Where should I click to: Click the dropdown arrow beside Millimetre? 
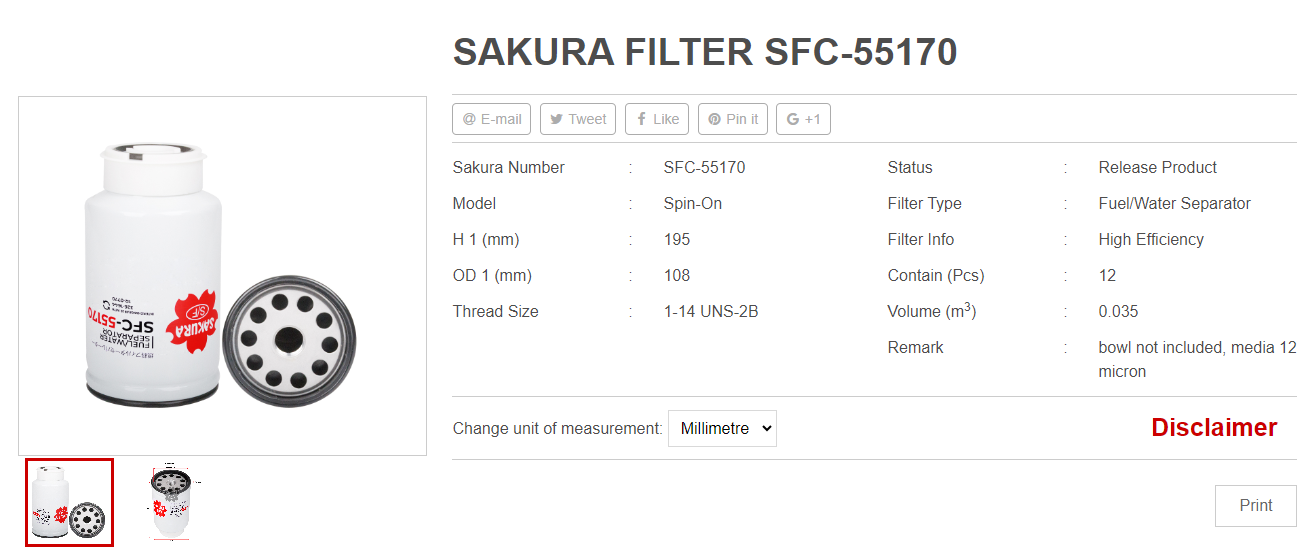click(766, 428)
